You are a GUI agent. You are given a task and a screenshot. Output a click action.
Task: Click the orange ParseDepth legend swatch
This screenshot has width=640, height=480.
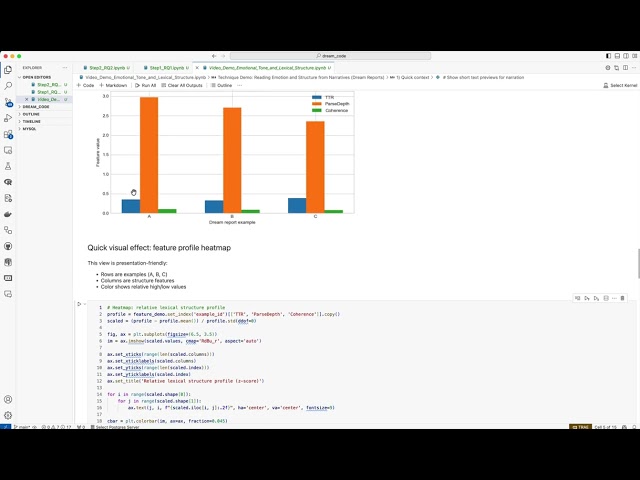click(317, 104)
